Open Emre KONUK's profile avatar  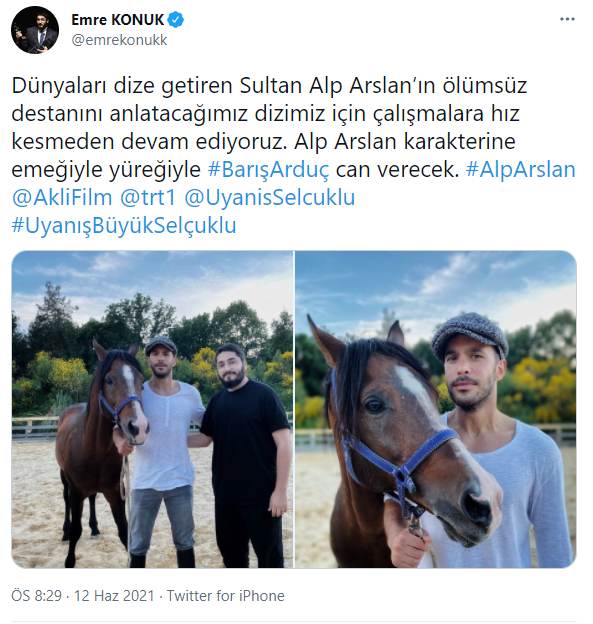coord(35,30)
